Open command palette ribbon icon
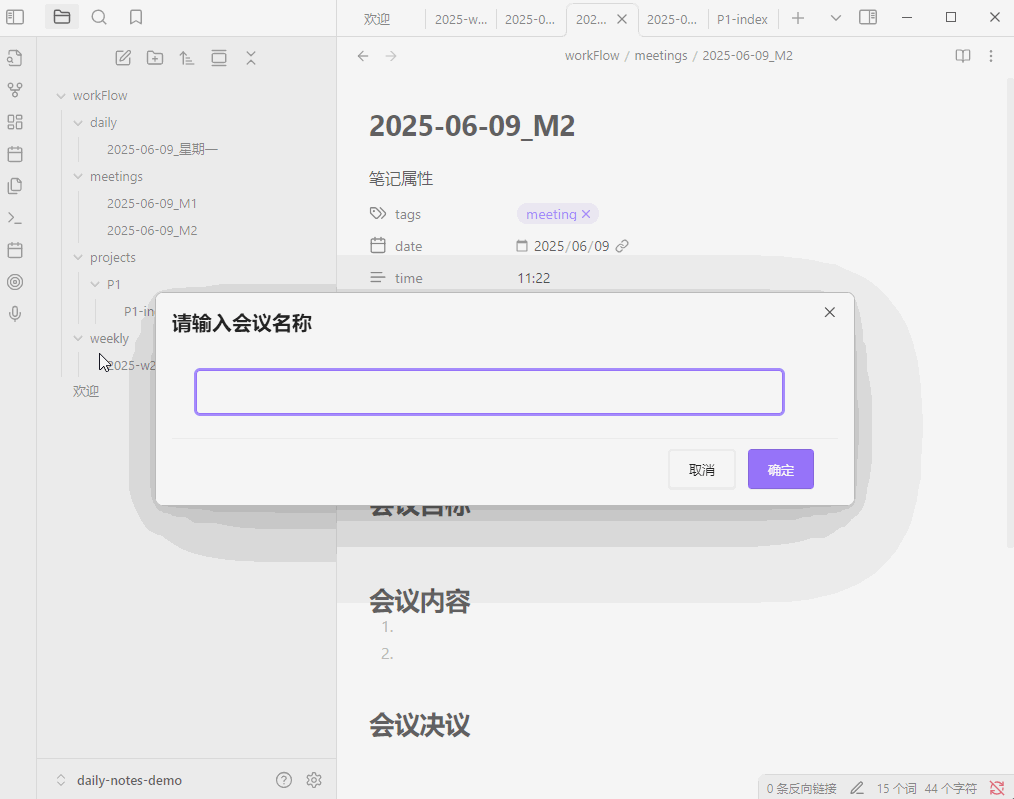Image resolution: width=1014 pixels, height=799 pixels. 15,218
